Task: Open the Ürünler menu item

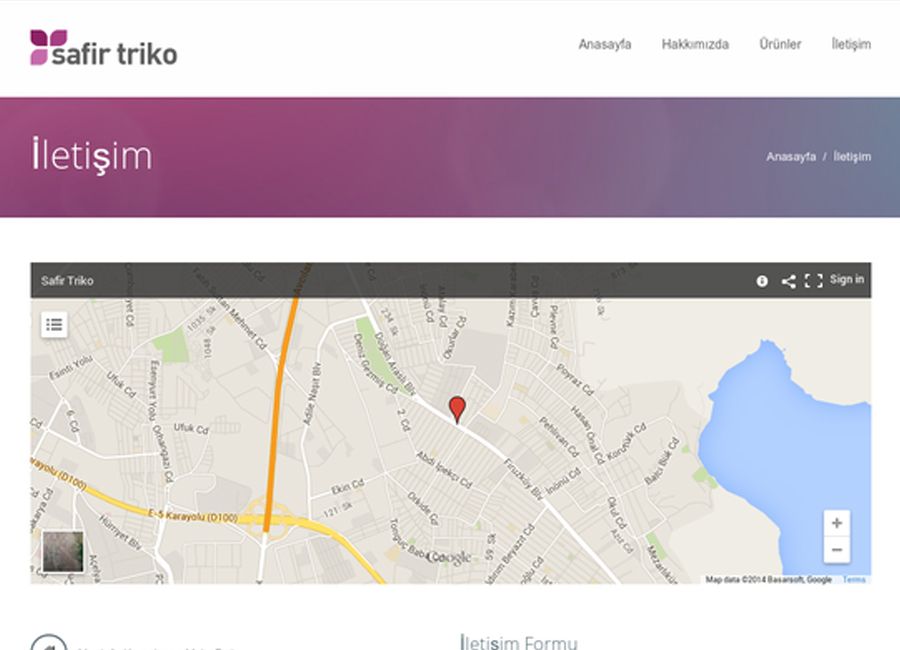Action: pos(780,44)
